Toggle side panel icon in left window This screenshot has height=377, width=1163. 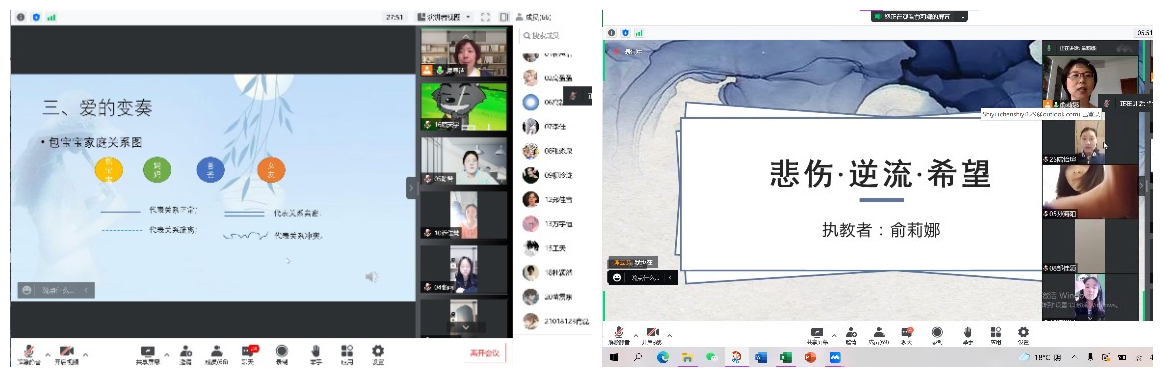pyautogui.click(x=504, y=16)
